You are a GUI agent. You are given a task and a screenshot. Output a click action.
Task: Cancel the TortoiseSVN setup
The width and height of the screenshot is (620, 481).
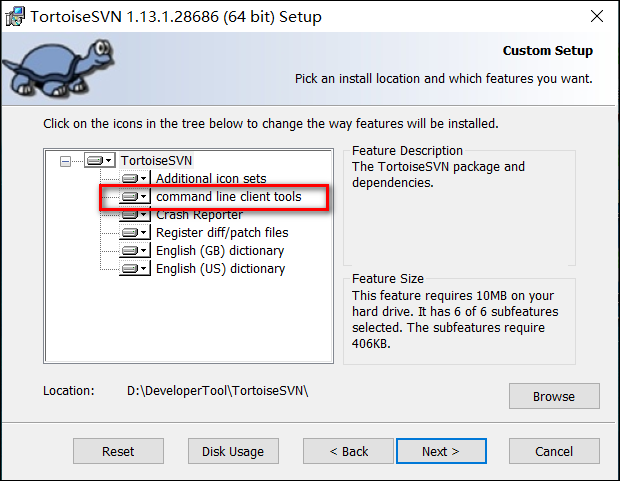click(554, 451)
